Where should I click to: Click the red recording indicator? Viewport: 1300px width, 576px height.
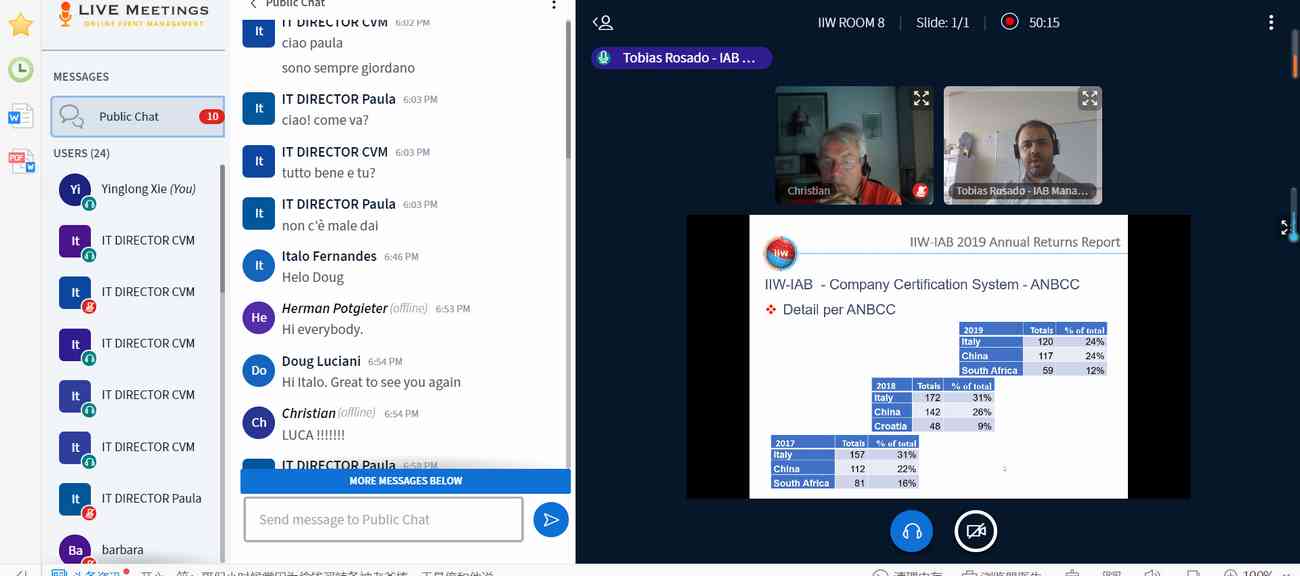tap(1010, 21)
